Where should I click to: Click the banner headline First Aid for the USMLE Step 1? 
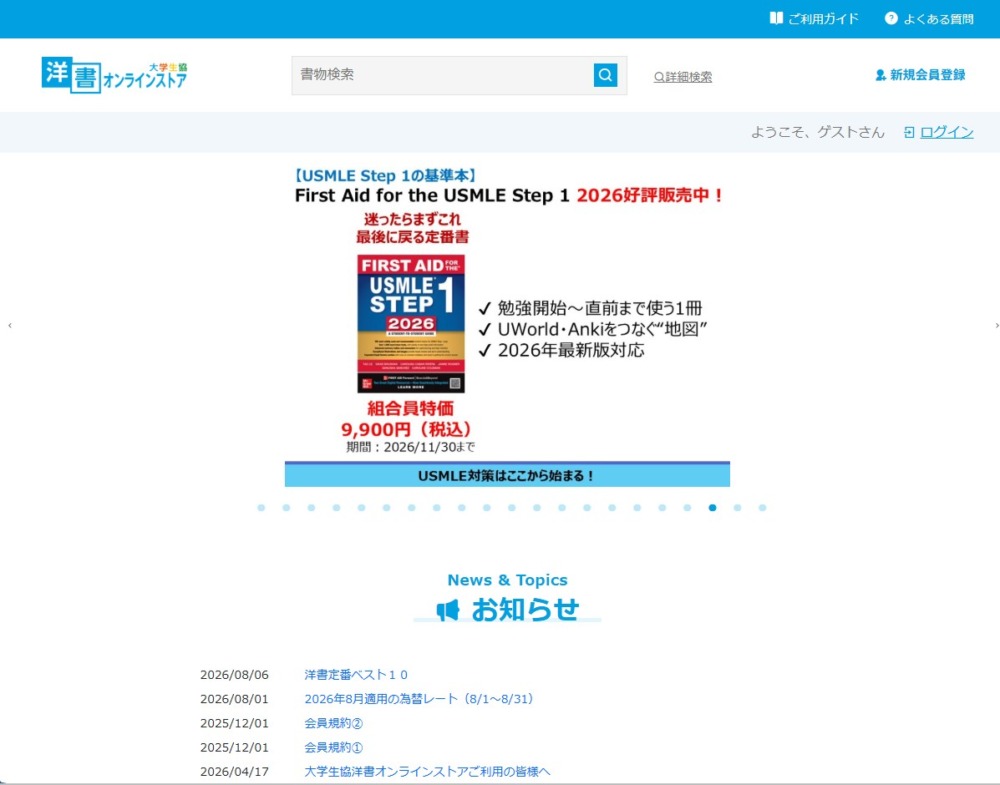[432, 195]
